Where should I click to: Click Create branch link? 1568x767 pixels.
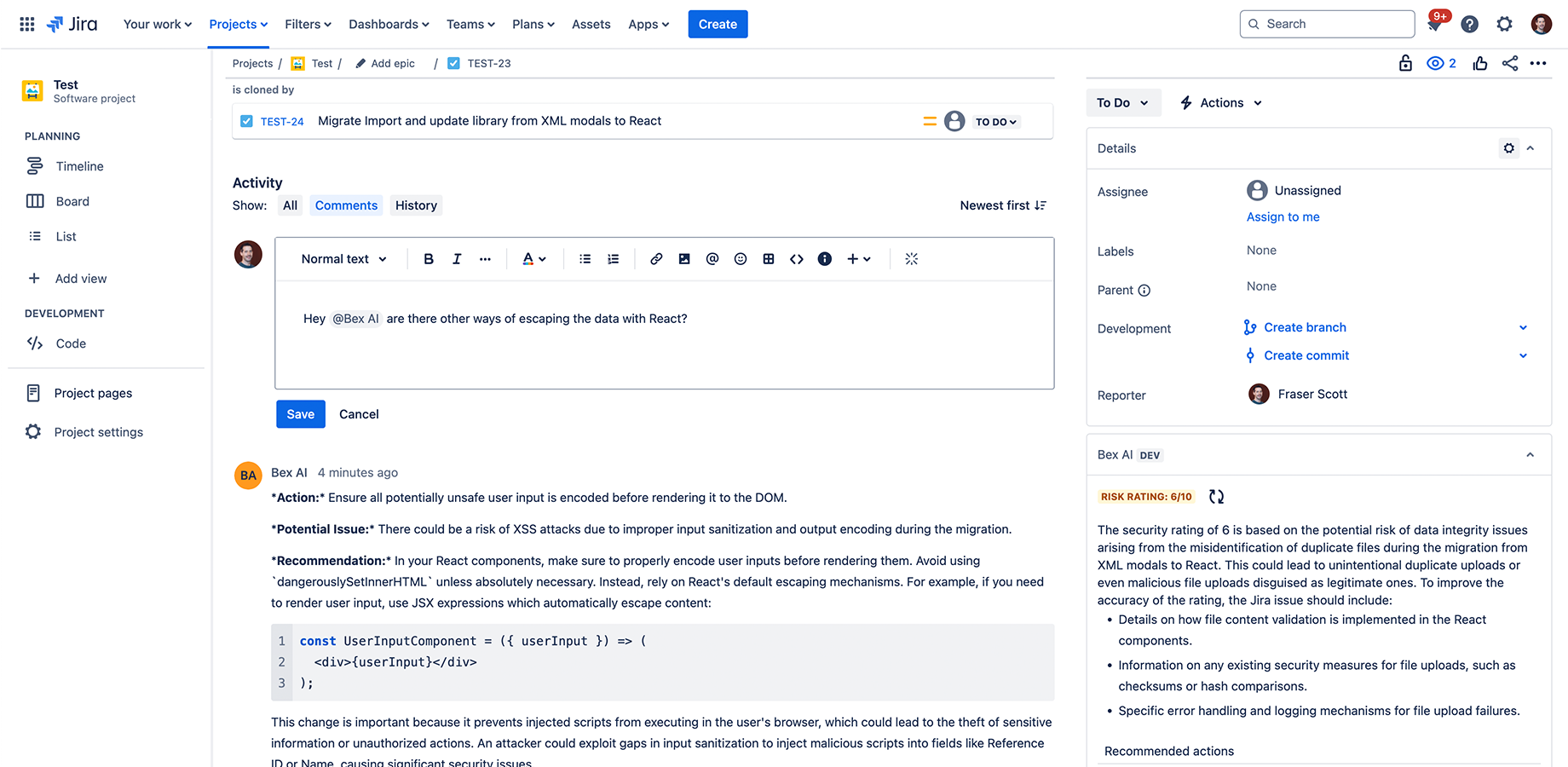(x=1305, y=328)
